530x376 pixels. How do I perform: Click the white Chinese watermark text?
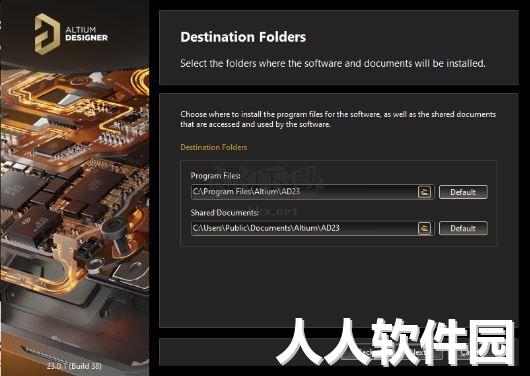click(x=395, y=342)
